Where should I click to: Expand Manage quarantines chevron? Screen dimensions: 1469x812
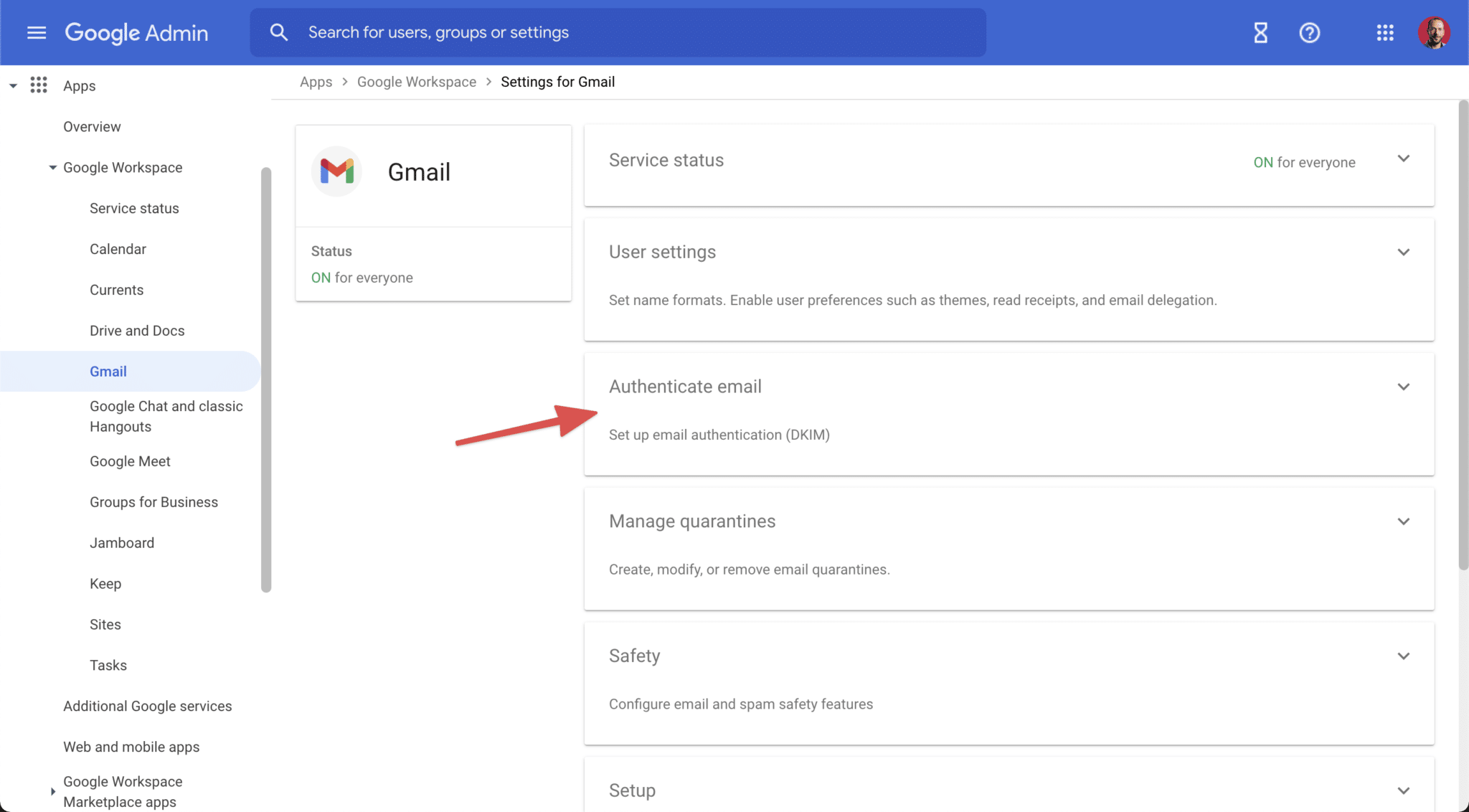(x=1404, y=521)
